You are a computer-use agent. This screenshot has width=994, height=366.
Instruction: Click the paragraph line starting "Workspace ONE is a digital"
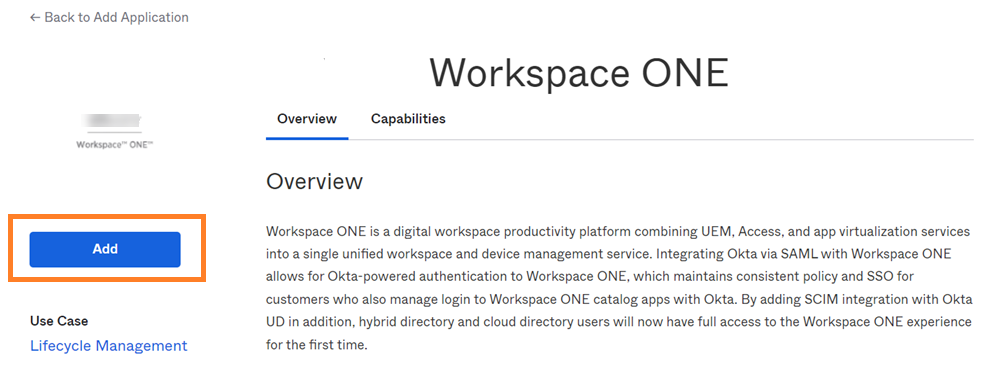tap(618, 231)
